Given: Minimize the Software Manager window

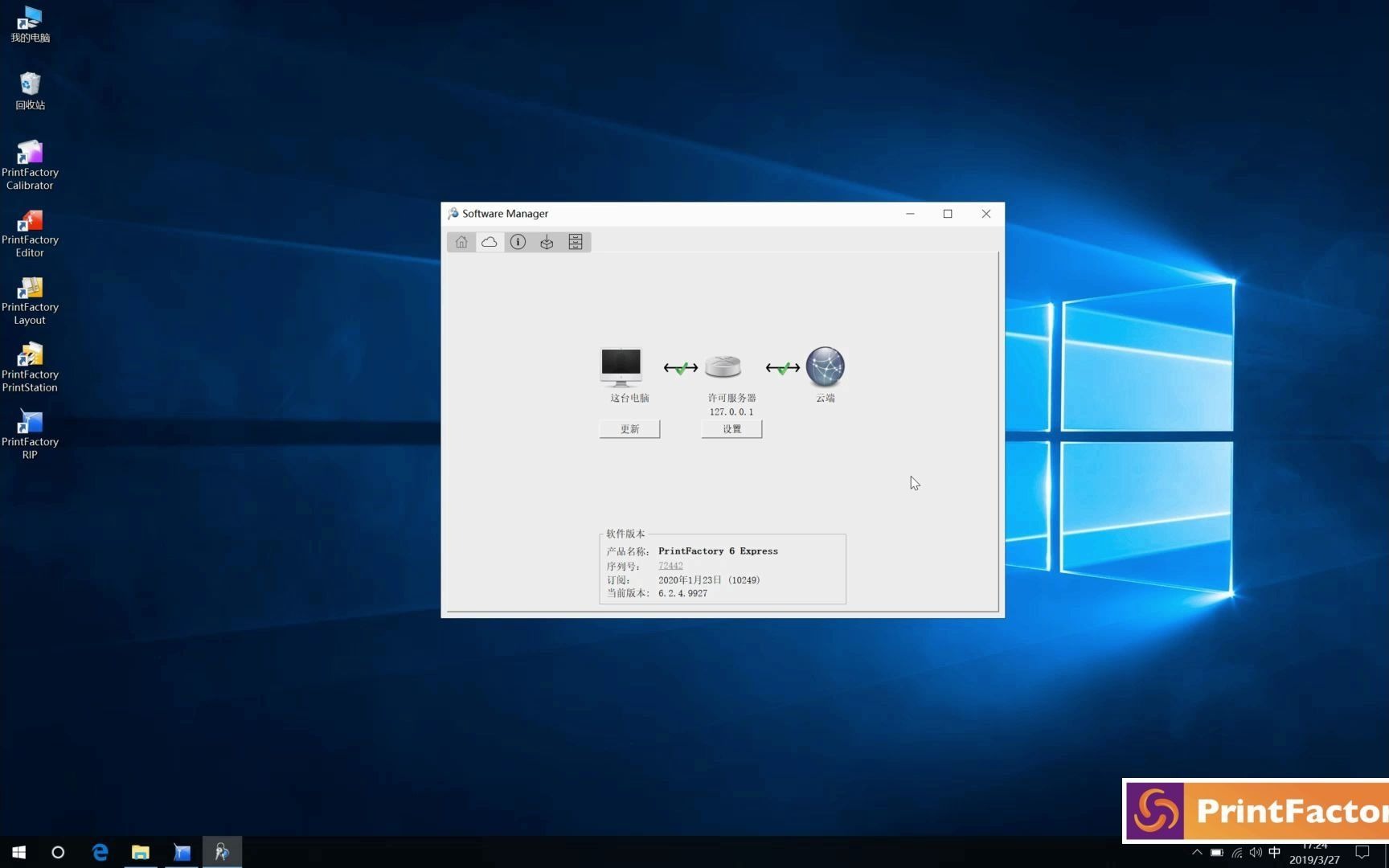Looking at the screenshot, I should [x=910, y=214].
